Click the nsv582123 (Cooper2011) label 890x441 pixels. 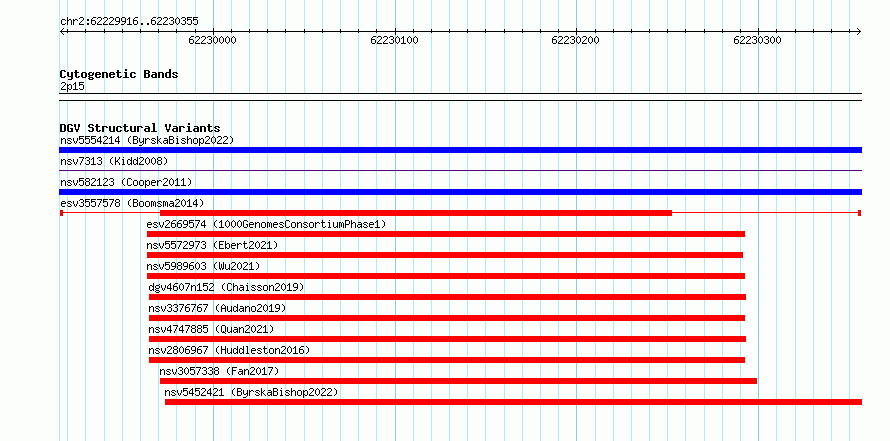(x=126, y=182)
